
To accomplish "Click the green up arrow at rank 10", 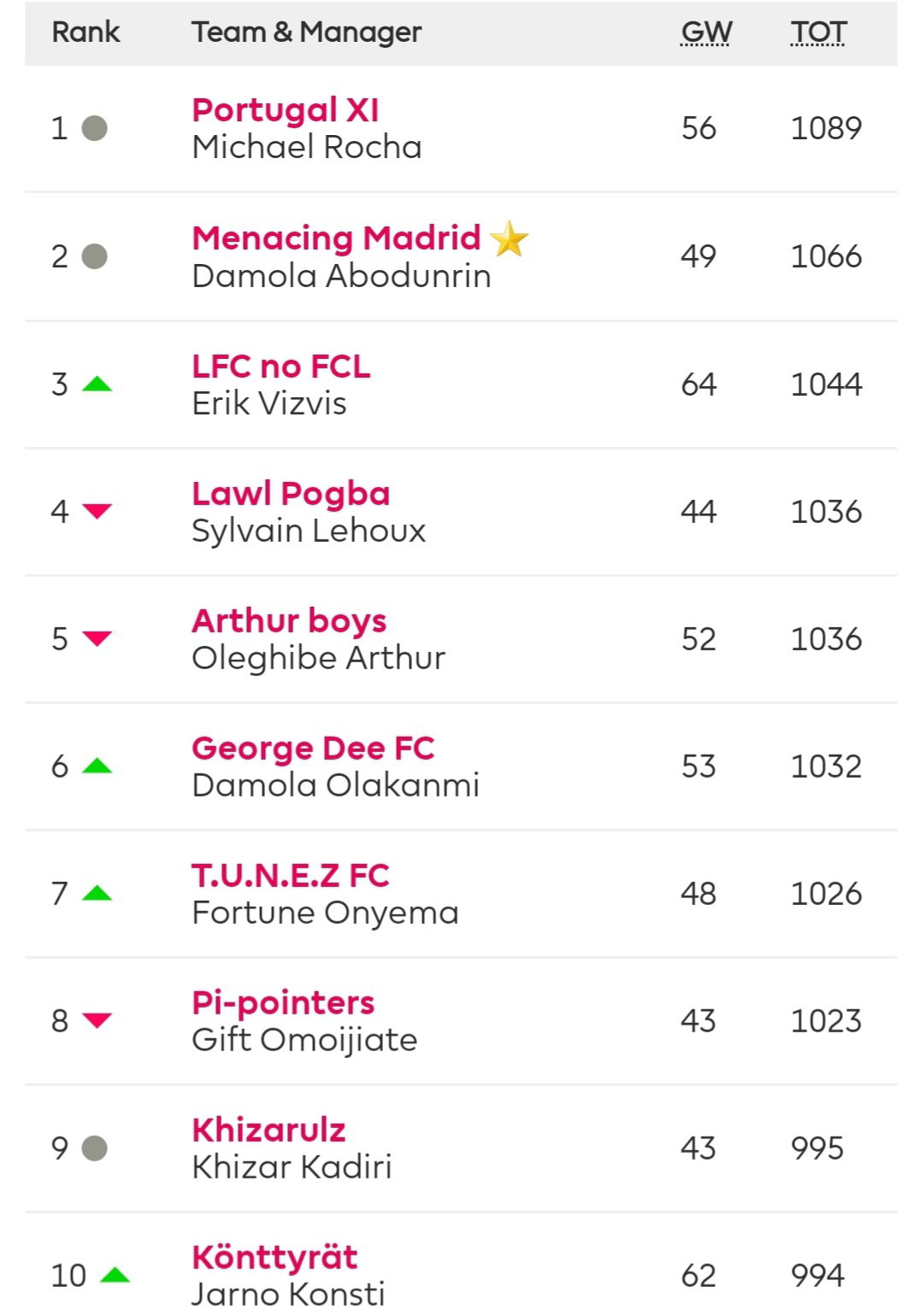I will 115,1275.
